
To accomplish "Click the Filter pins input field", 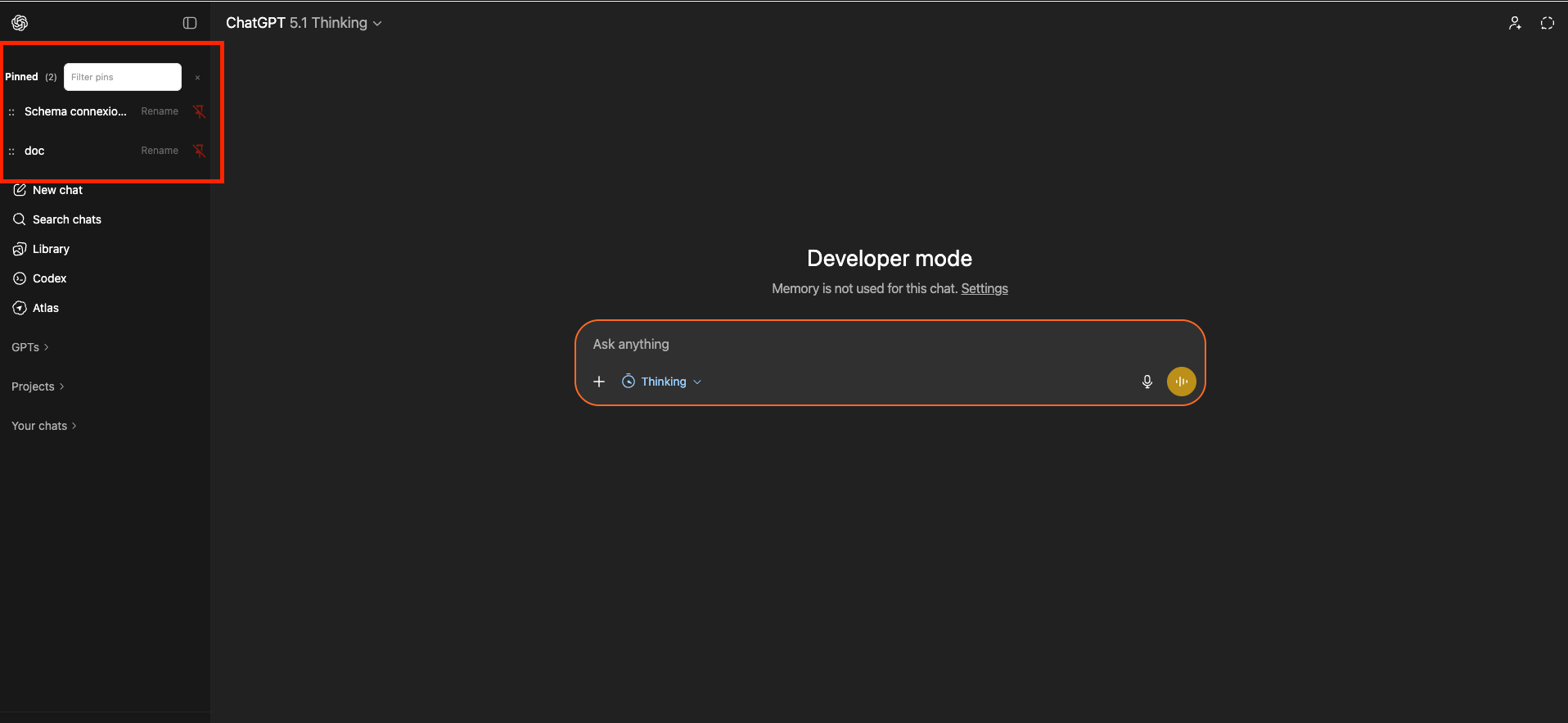I will [123, 77].
